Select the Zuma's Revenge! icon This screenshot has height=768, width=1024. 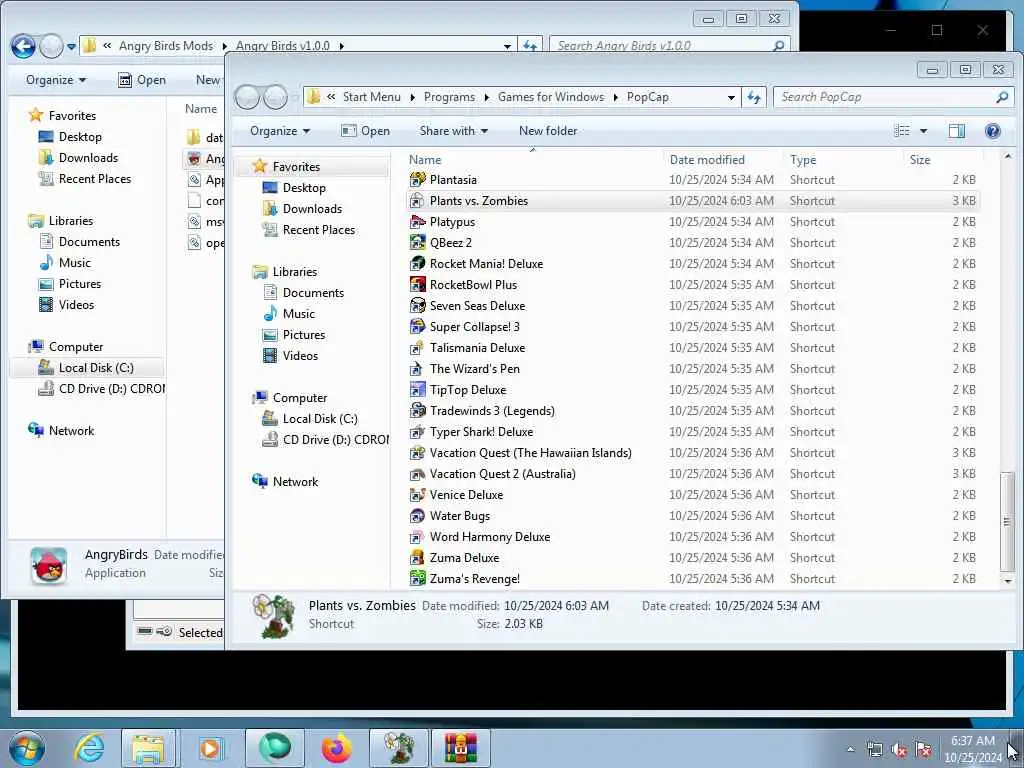[x=417, y=579]
